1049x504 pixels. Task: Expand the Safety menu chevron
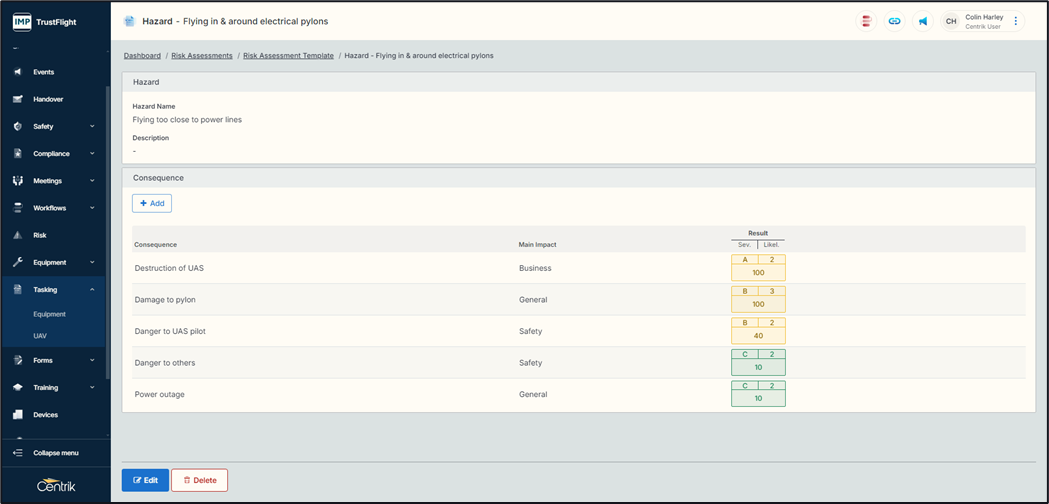92,127
